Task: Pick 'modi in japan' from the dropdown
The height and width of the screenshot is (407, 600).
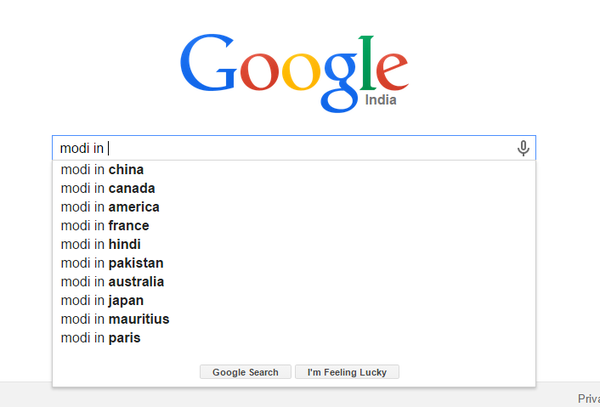Action: (x=294, y=301)
